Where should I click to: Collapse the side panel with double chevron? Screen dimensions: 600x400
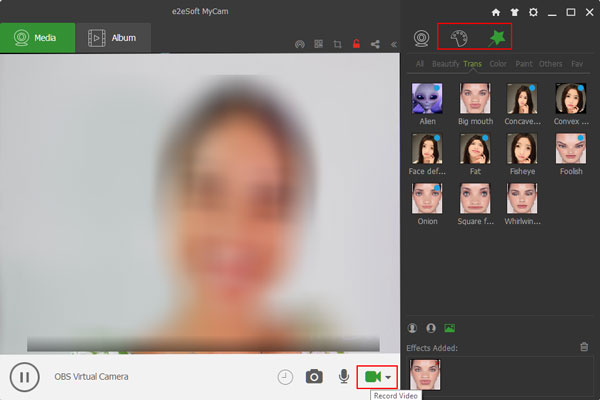click(x=393, y=44)
